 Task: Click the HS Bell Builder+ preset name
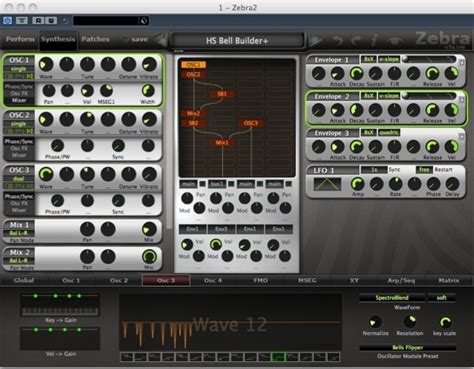(x=237, y=41)
